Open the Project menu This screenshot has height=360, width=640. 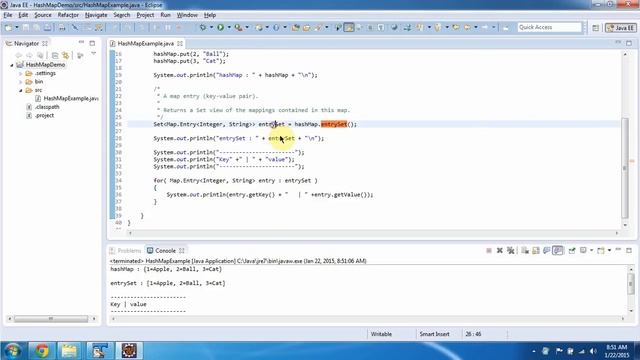click(x=145, y=15)
